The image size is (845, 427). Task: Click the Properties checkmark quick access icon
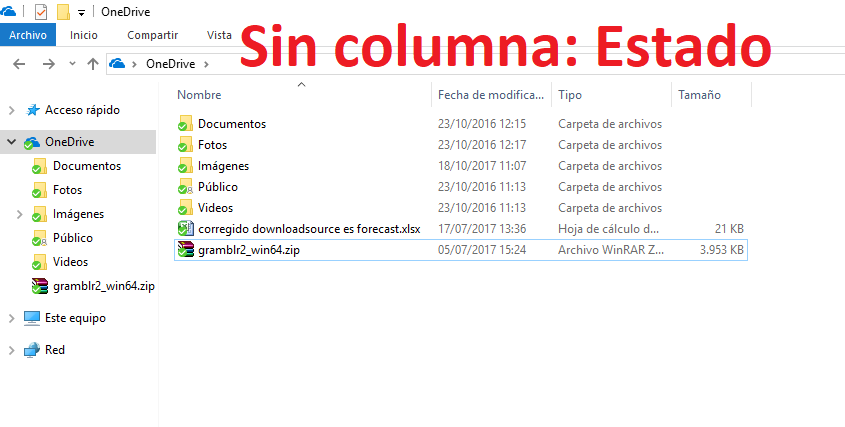[x=41, y=11]
